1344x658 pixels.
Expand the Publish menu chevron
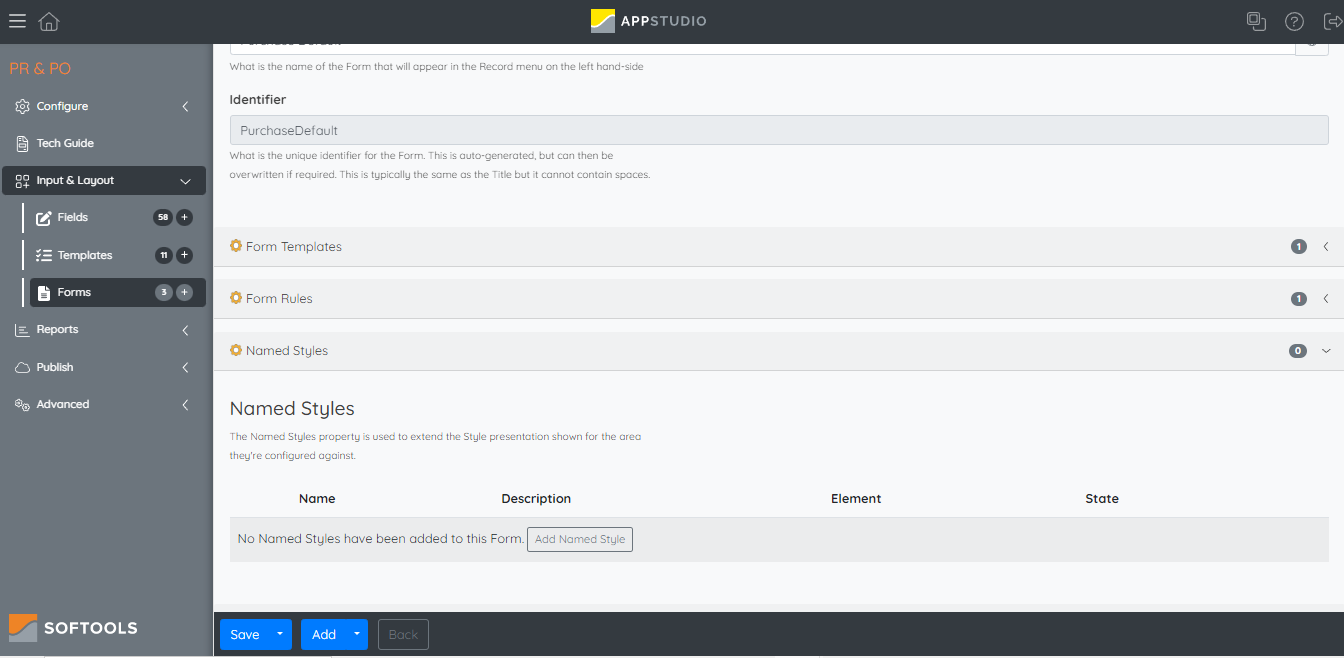click(185, 367)
